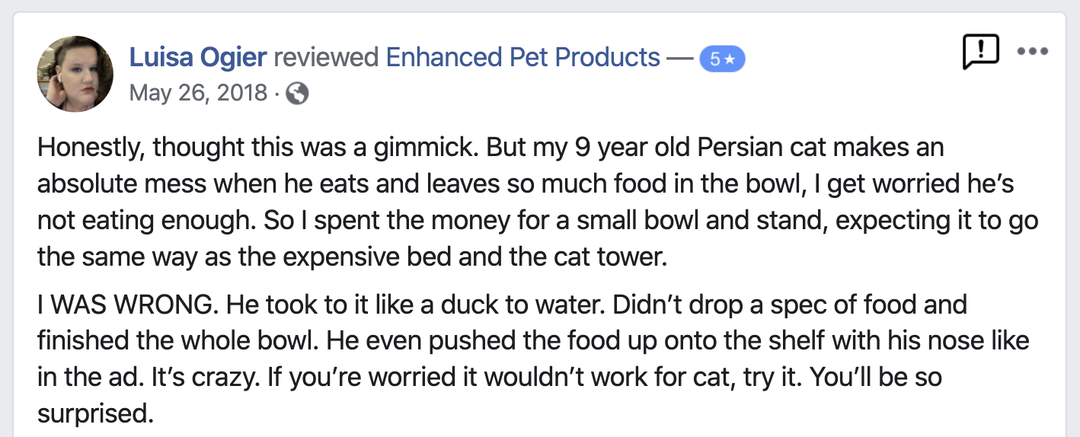Open the May 26, 2018 post timestamp

pos(196,94)
